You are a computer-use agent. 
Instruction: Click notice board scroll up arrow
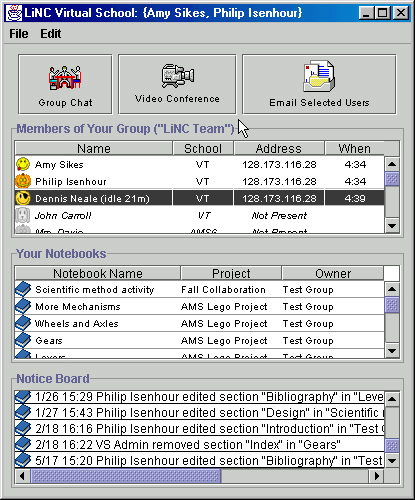pos(392,399)
